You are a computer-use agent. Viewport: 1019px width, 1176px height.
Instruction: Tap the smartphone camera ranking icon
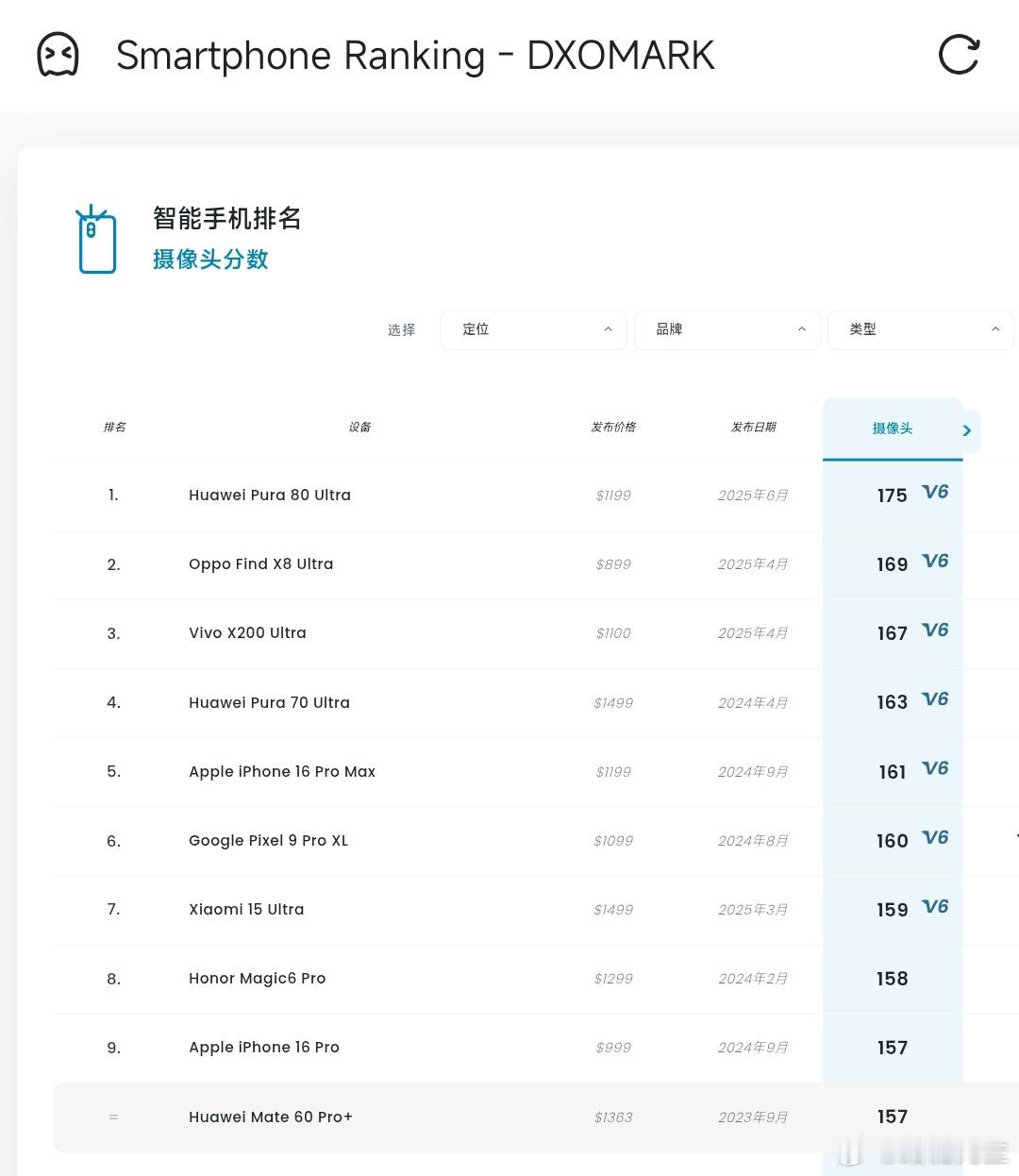(x=96, y=240)
